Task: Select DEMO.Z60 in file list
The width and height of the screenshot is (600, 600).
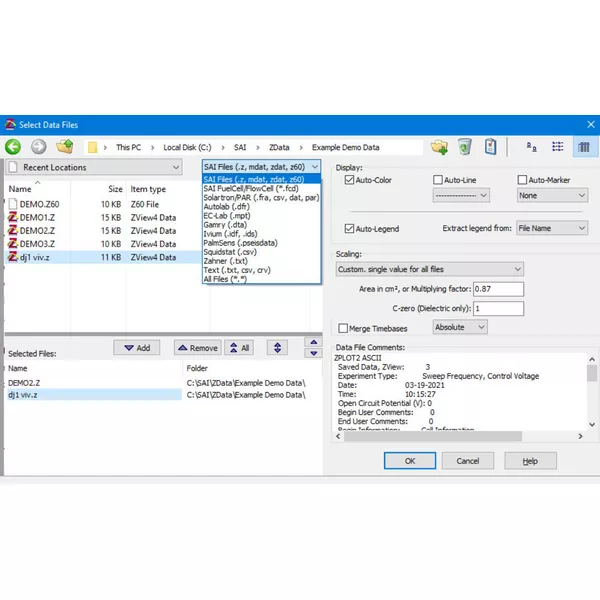Action: pos(103,204)
